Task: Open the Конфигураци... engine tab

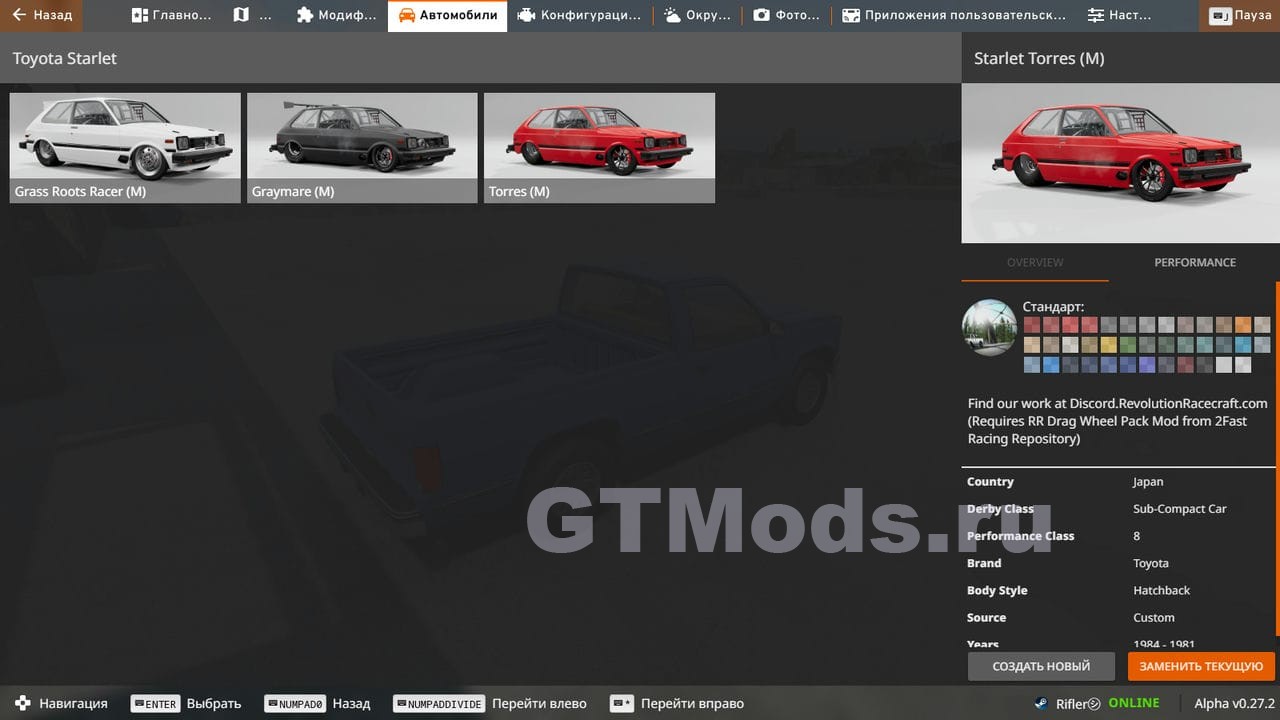Action: (x=580, y=15)
